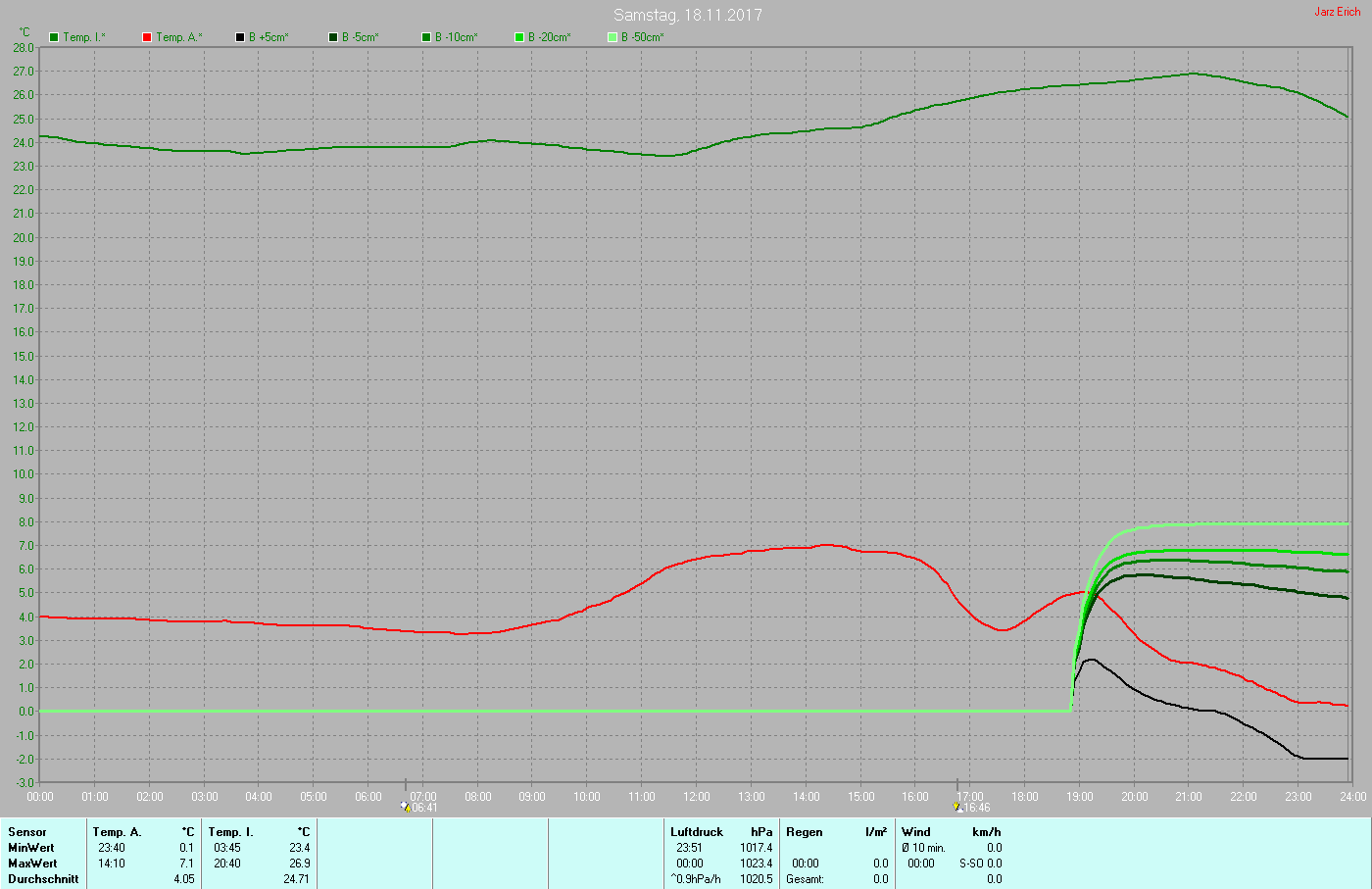Click the 'Ø 10 min.' wind label
The width and height of the screenshot is (1372, 889).
(924, 848)
